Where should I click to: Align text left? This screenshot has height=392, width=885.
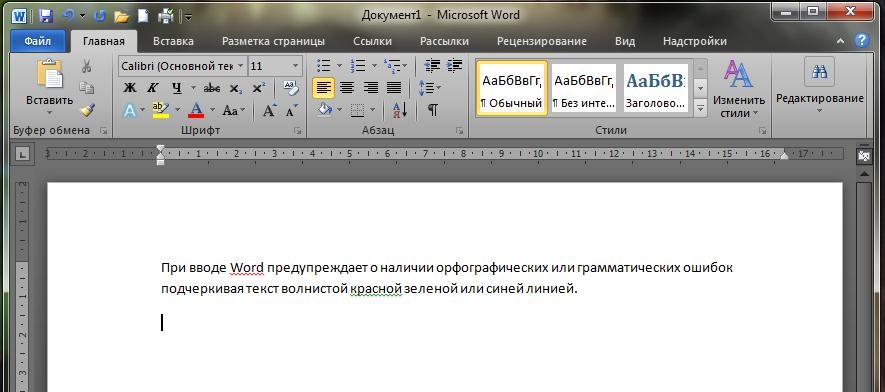click(323, 88)
